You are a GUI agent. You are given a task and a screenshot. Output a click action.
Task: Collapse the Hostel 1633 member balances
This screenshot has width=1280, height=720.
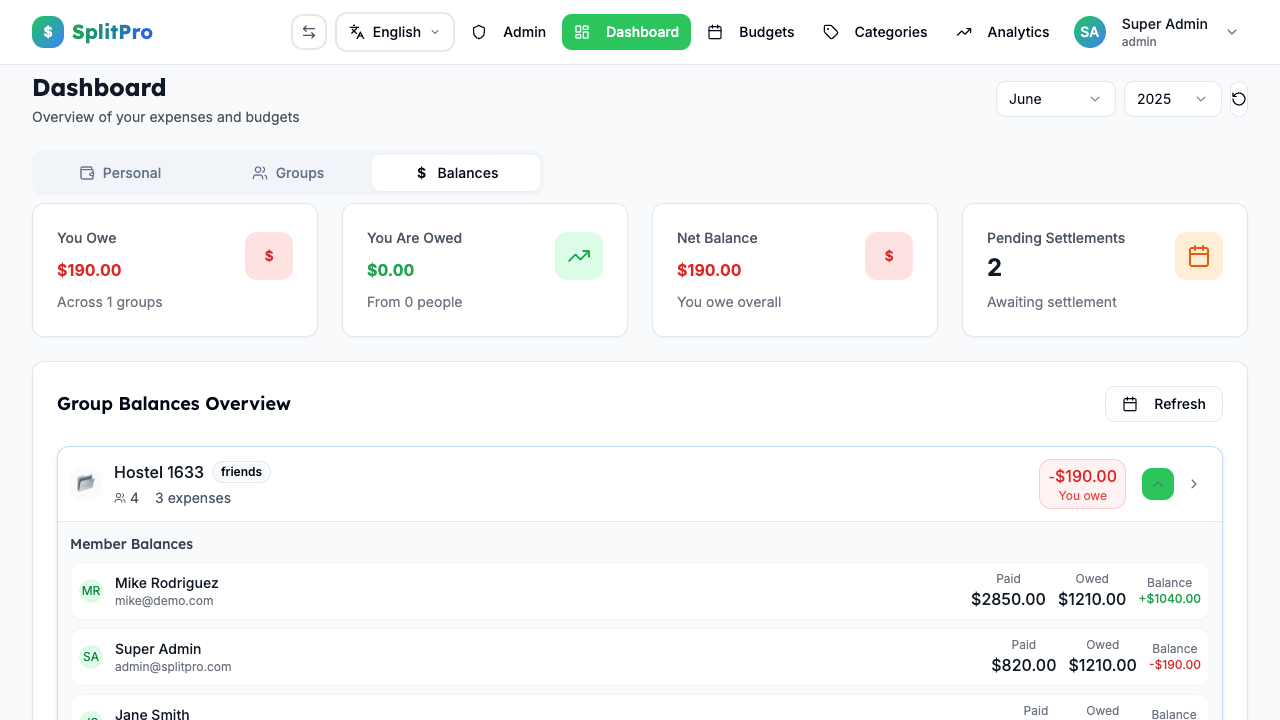point(1157,483)
